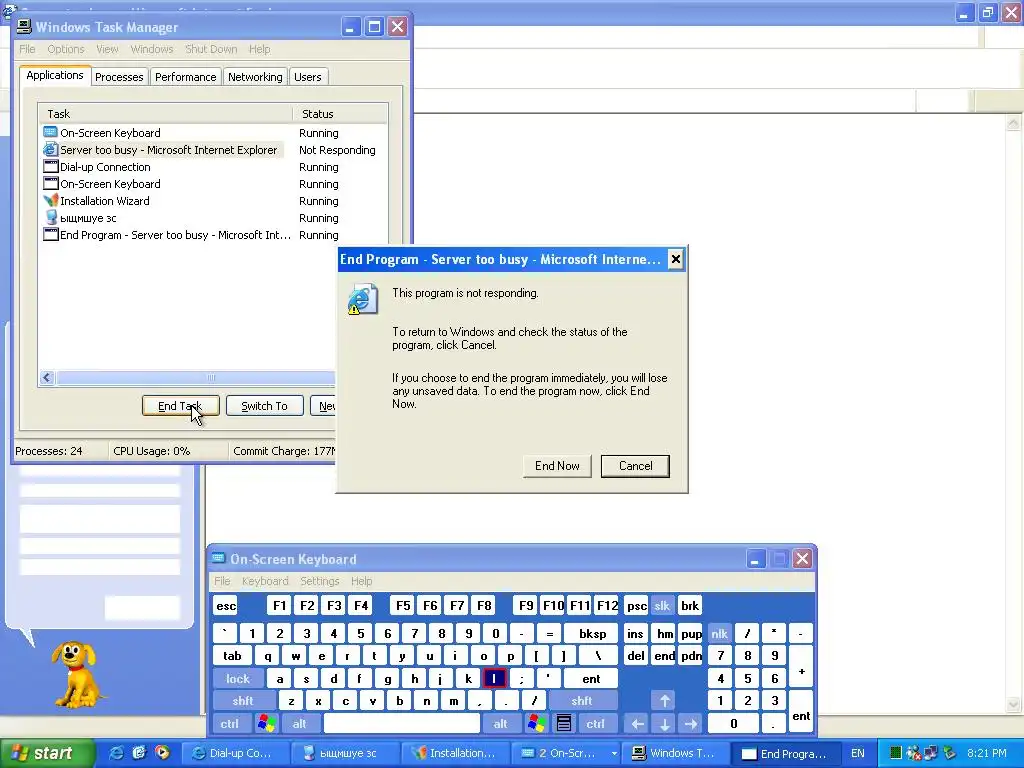The image size is (1024, 768).
Task: Click the application menu key on keyboard
Action: click(564, 723)
